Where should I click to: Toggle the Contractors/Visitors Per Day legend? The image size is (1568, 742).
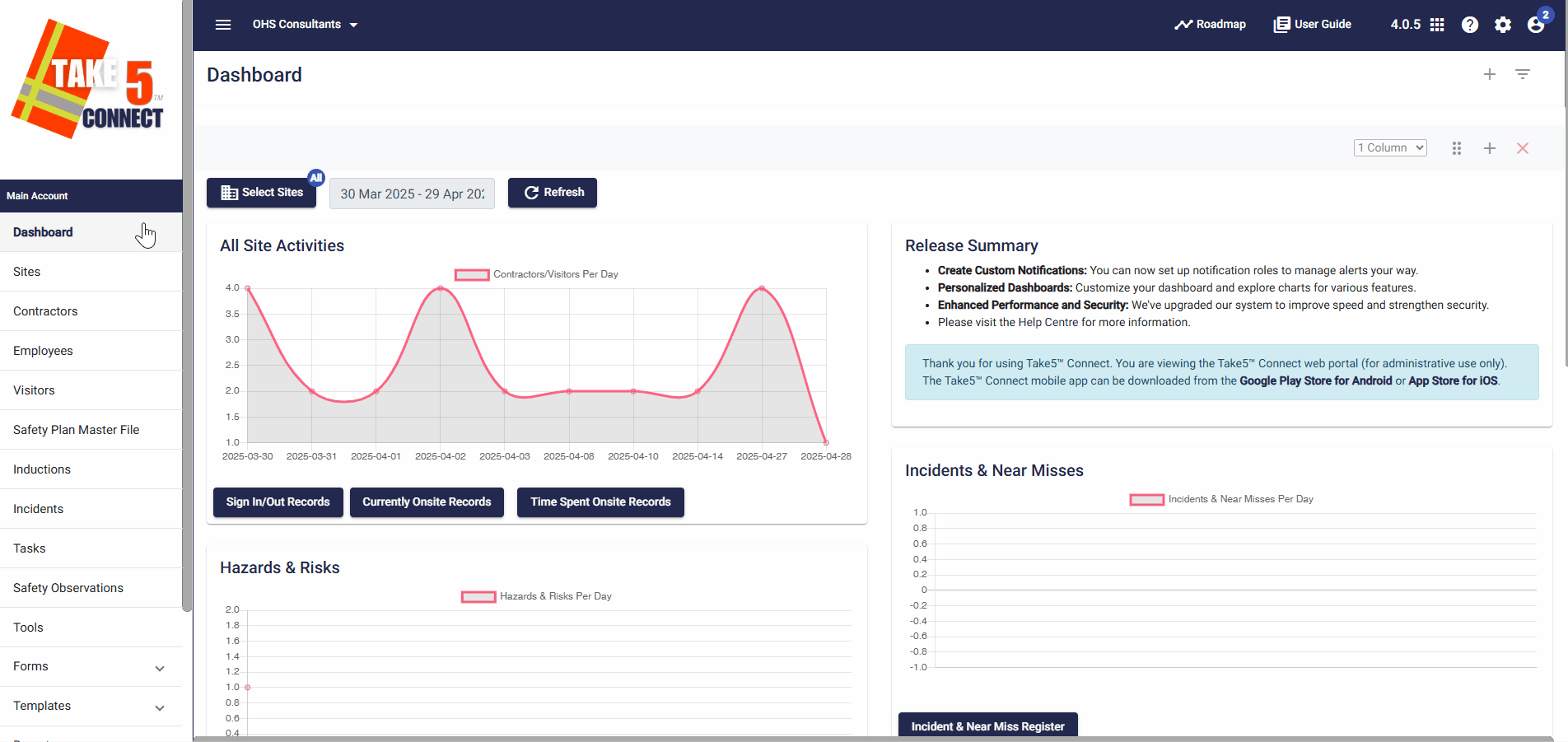(x=536, y=274)
